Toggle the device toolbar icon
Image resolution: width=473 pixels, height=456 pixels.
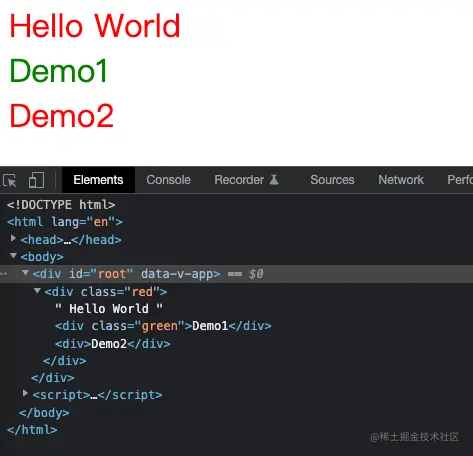(x=36, y=180)
